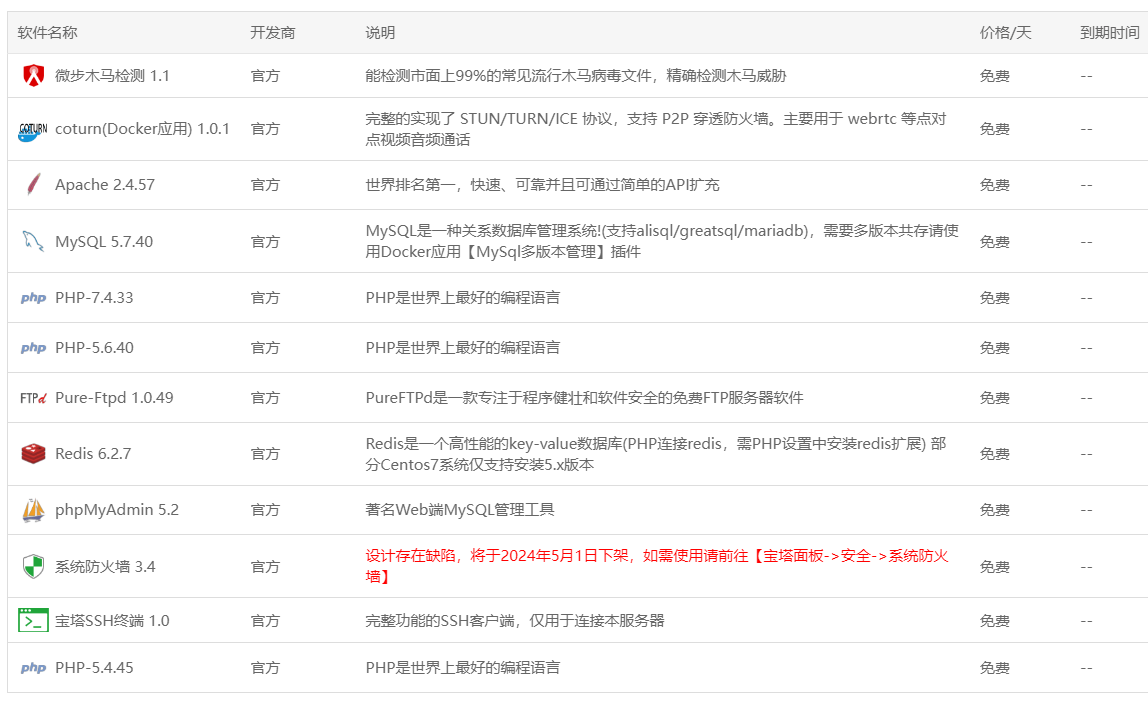Click the expiry dashes in the 宝塔SSH终端 row
This screenshot has height=707, width=1148.
[1086, 621]
